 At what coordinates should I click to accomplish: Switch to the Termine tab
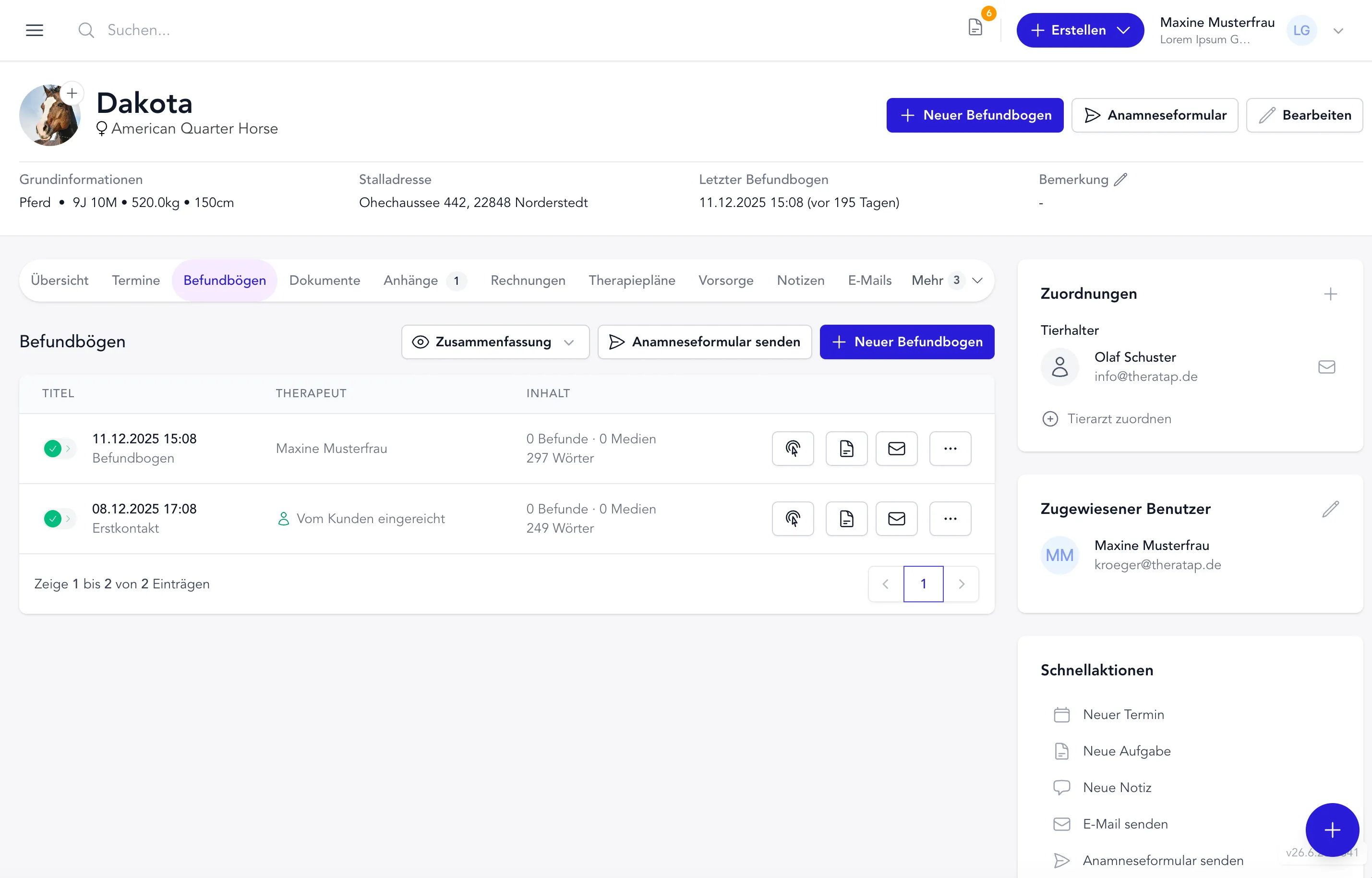[x=135, y=280]
